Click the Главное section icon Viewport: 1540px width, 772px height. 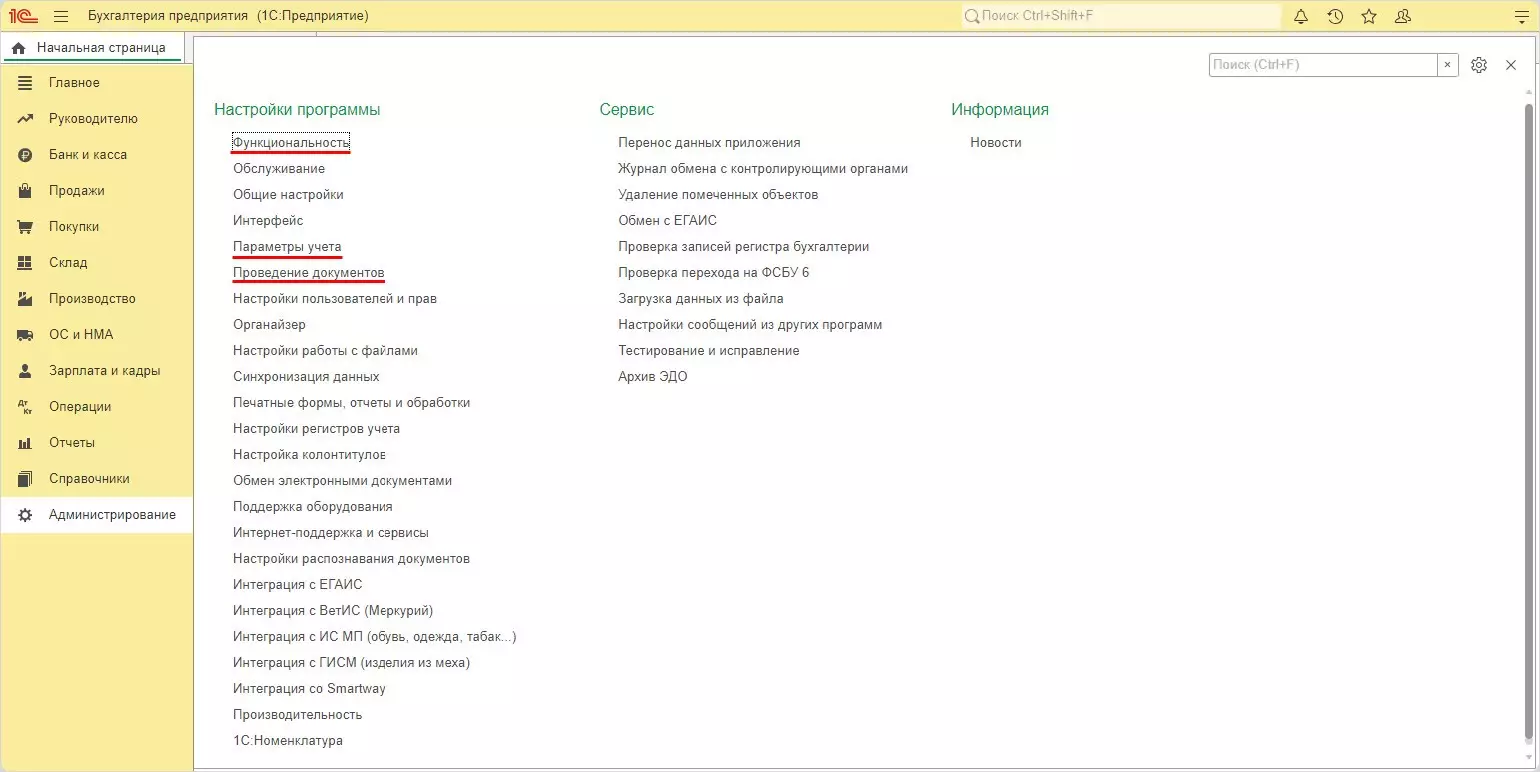[26, 83]
